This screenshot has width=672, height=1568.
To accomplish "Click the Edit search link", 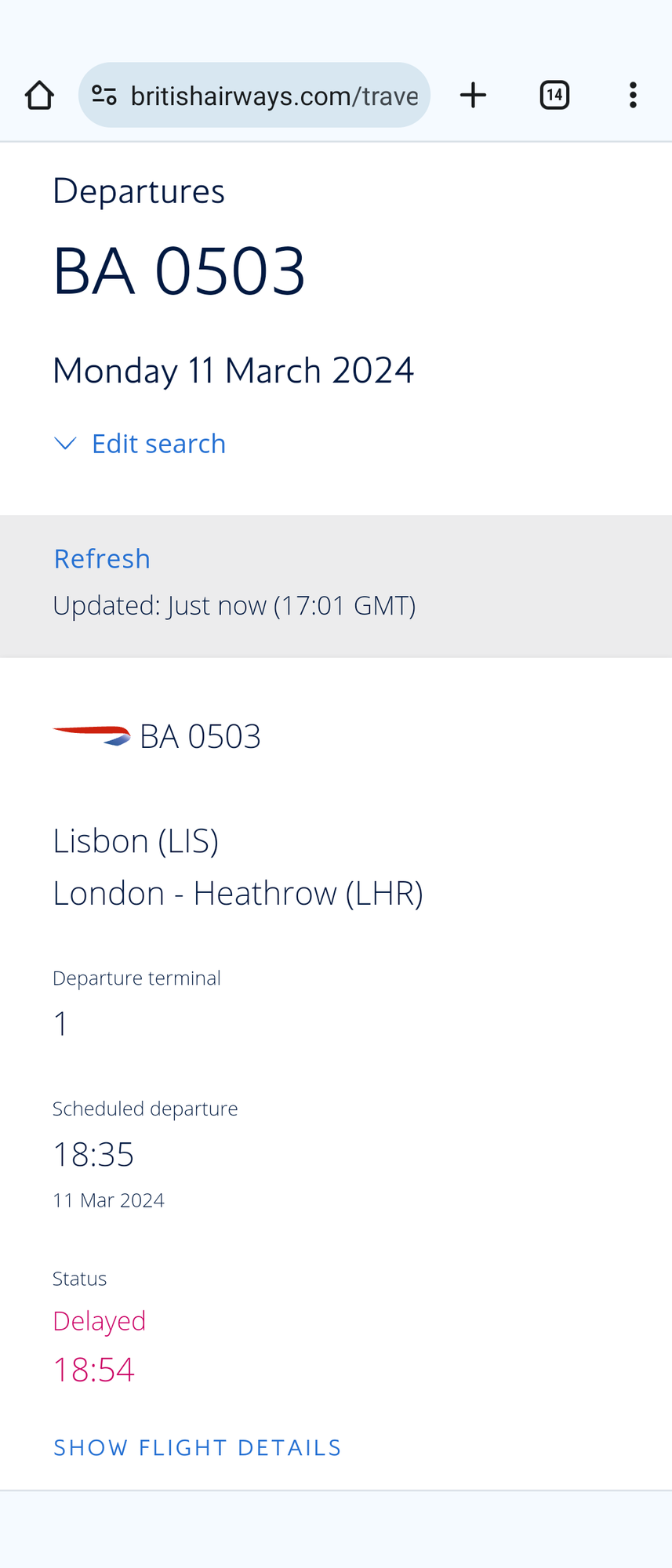I will tap(158, 444).
